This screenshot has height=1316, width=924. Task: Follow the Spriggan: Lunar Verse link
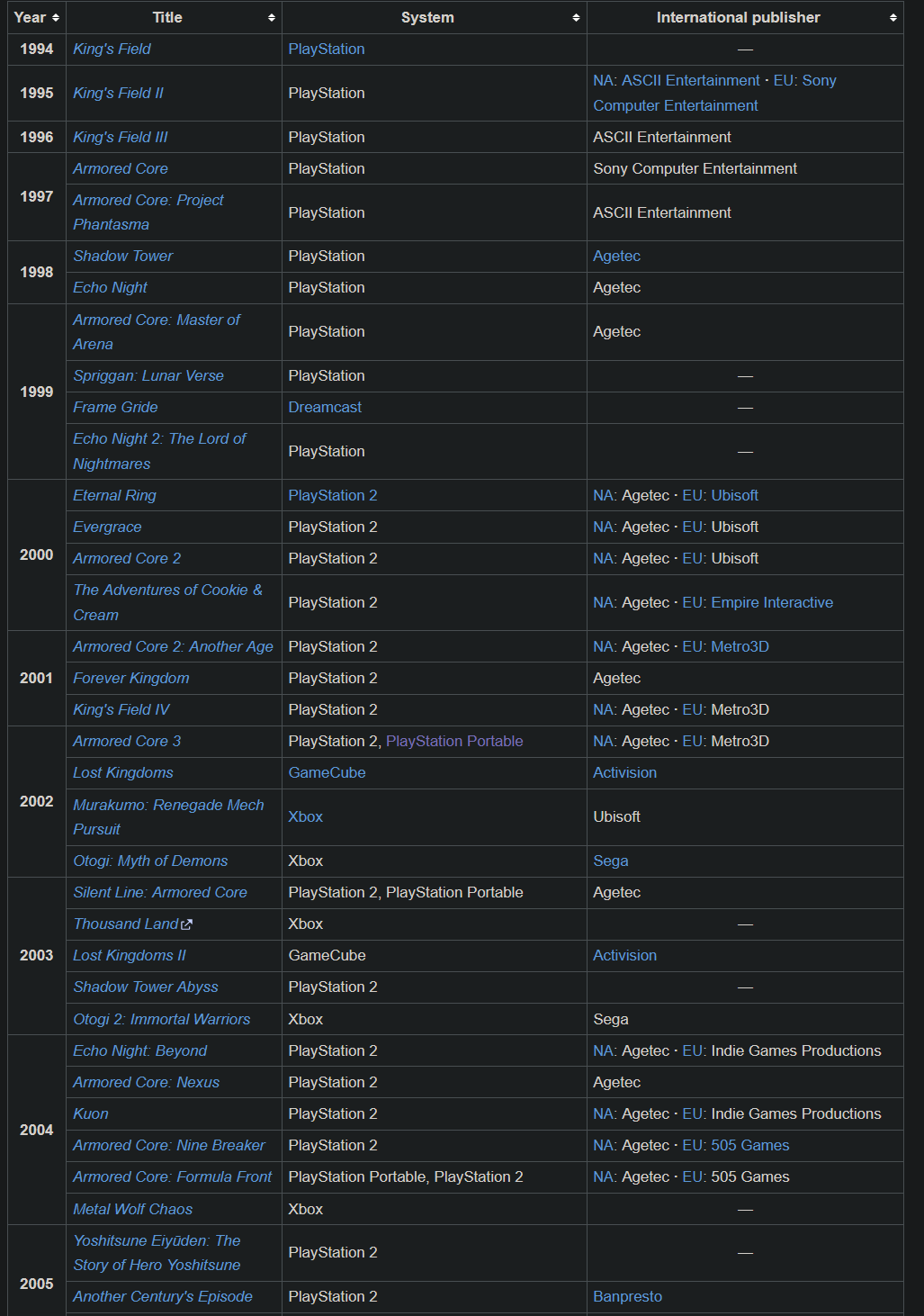tap(148, 375)
